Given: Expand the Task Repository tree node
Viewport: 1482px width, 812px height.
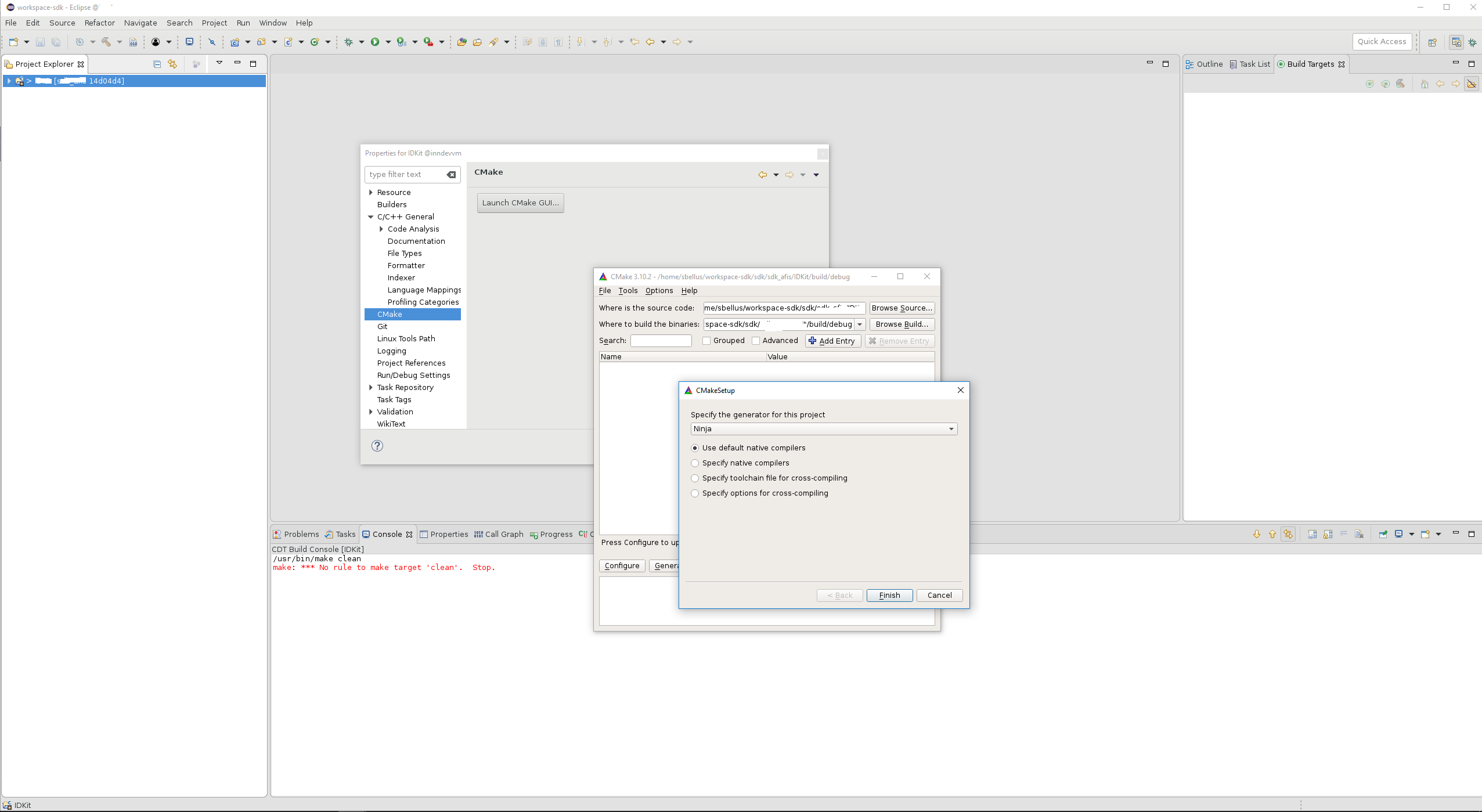Looking at the screenshot, I should (x=371, y=387).
